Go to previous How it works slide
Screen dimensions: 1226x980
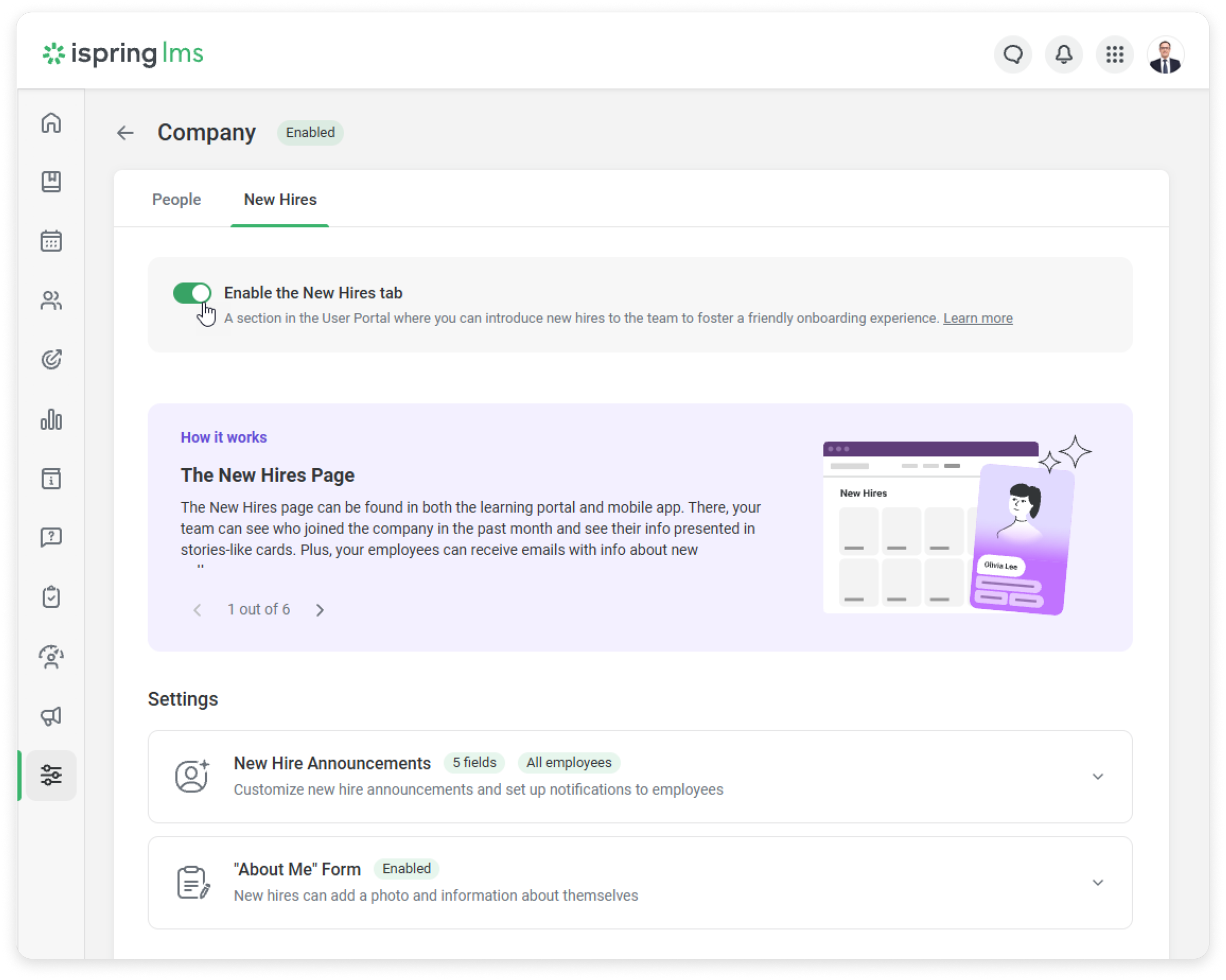[197, 610]
